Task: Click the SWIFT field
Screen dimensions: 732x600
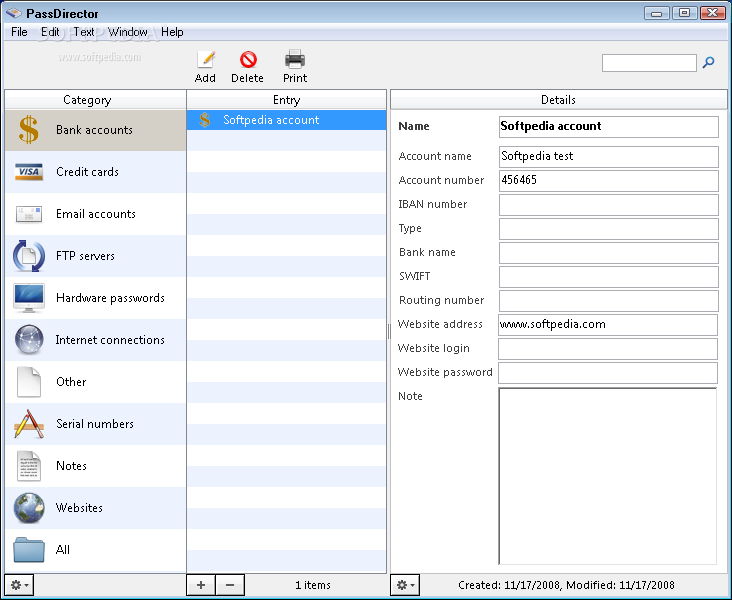Action: coord(609,277)
